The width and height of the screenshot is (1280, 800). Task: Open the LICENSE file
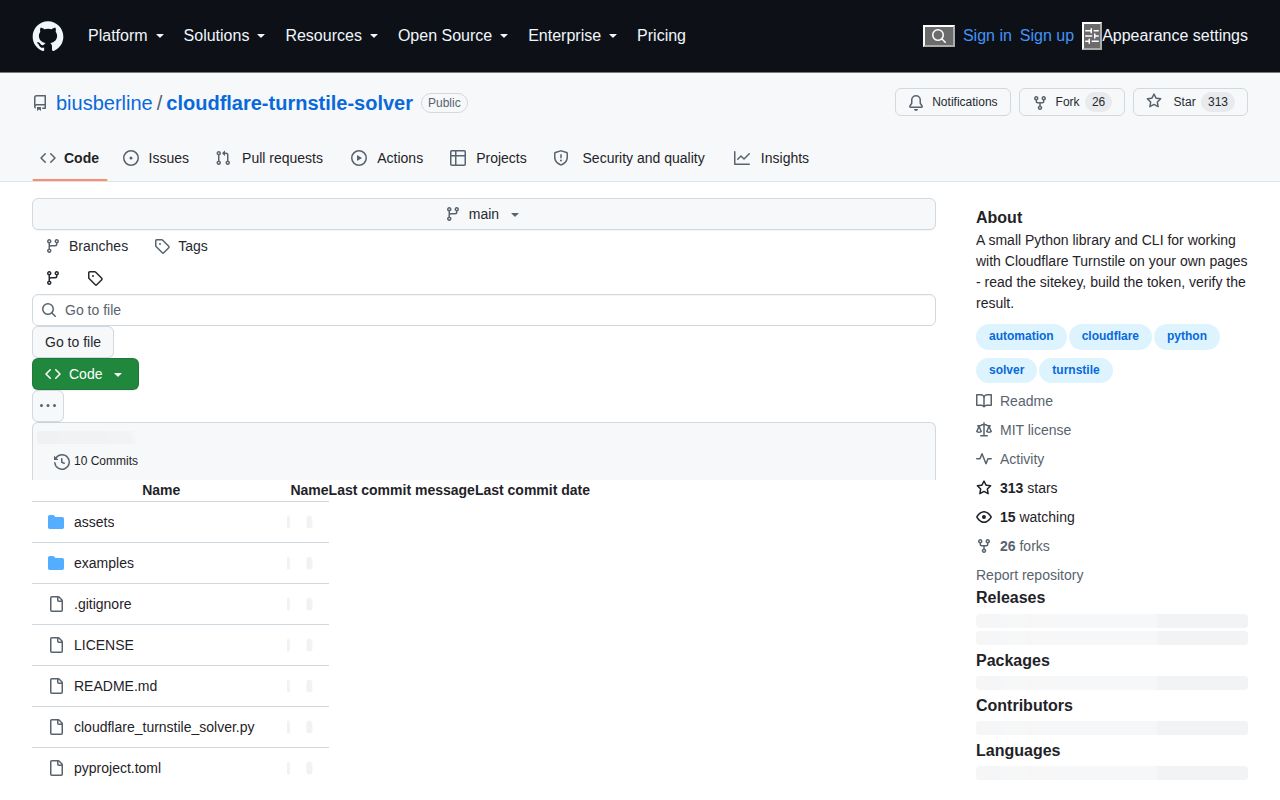pos(104,645)
